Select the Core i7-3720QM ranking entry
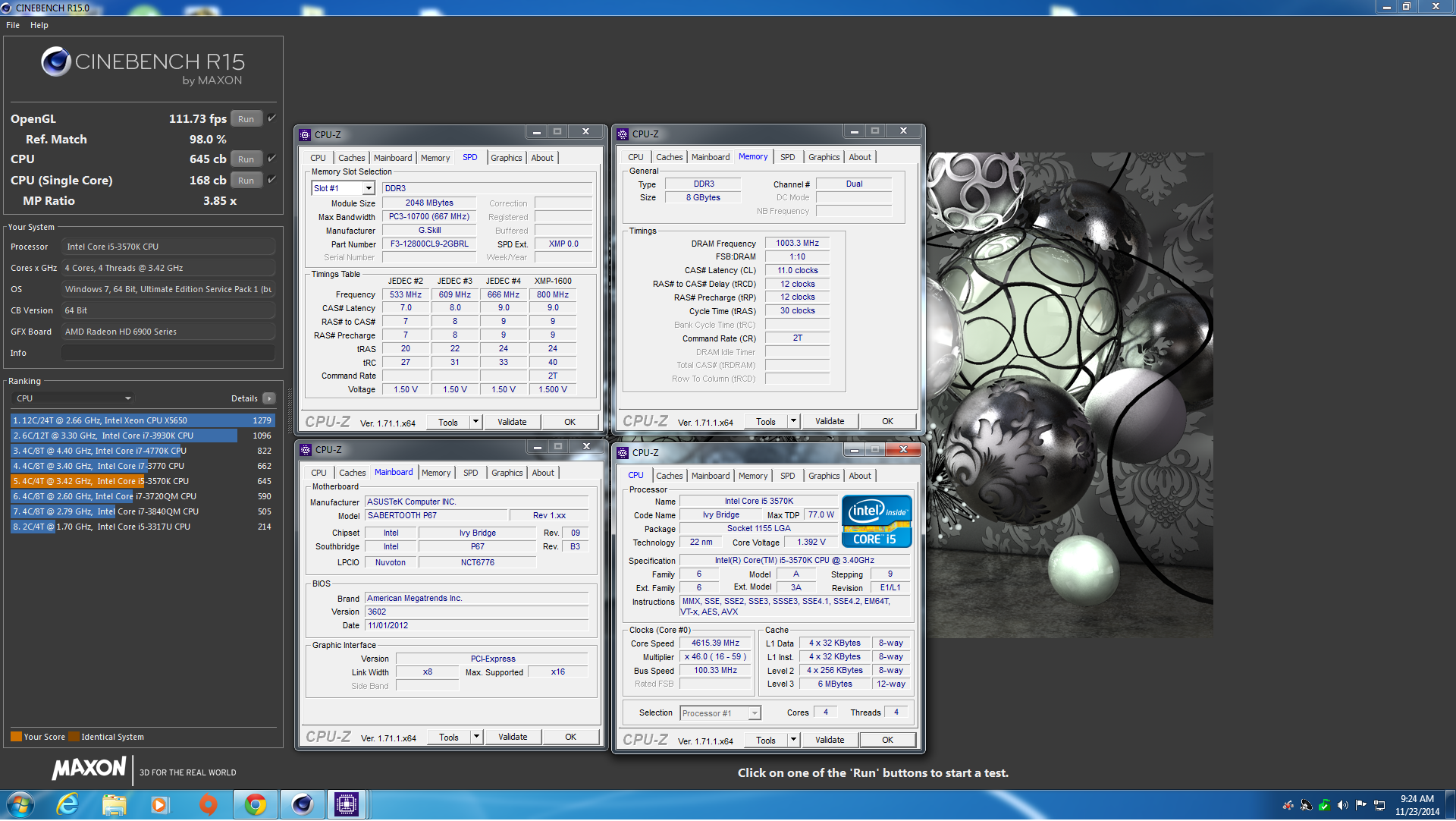1456x821 pixels. tap(143, 496)
